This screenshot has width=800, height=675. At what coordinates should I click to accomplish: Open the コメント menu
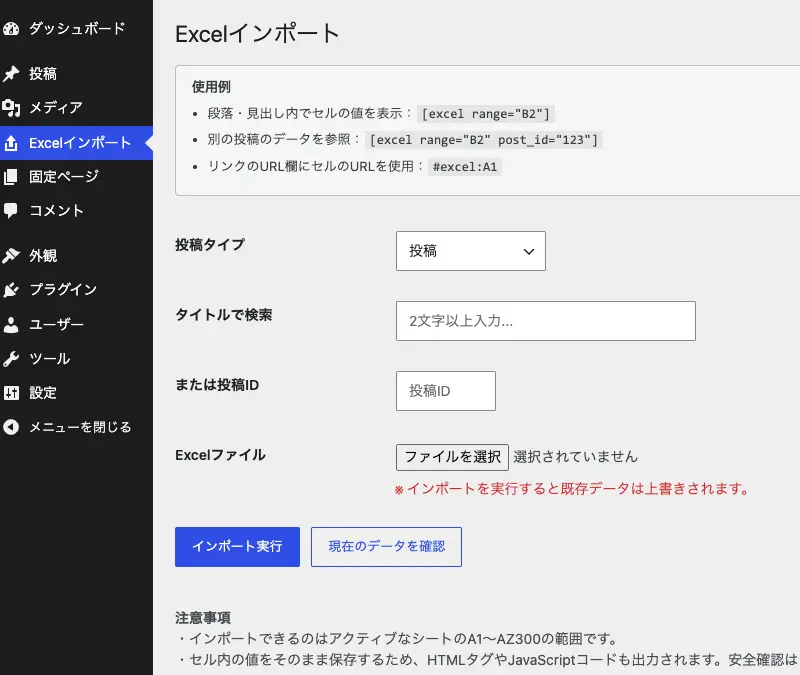point(77,211)
